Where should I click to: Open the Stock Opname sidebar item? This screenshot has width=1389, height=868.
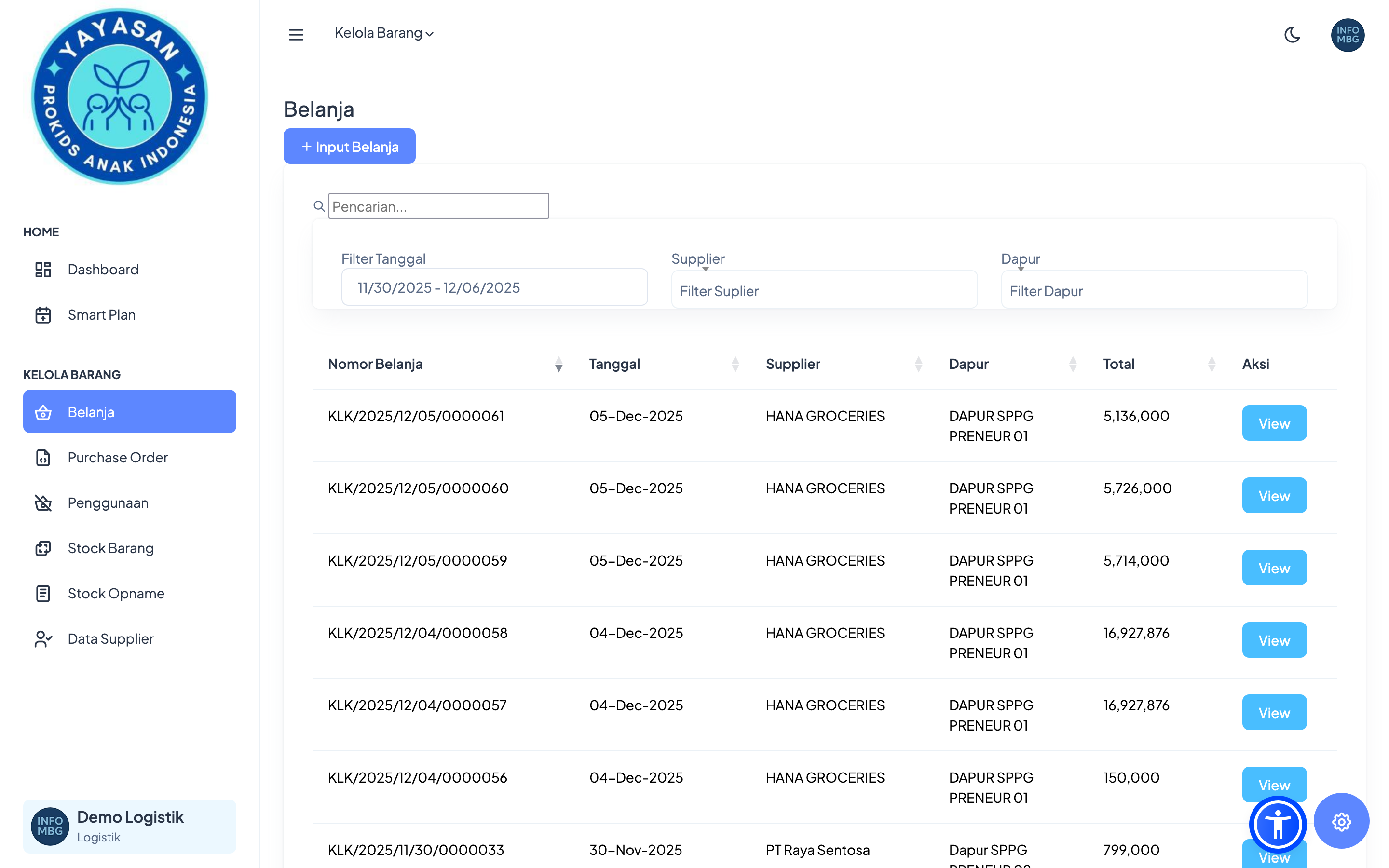click(x=116, y=594)
